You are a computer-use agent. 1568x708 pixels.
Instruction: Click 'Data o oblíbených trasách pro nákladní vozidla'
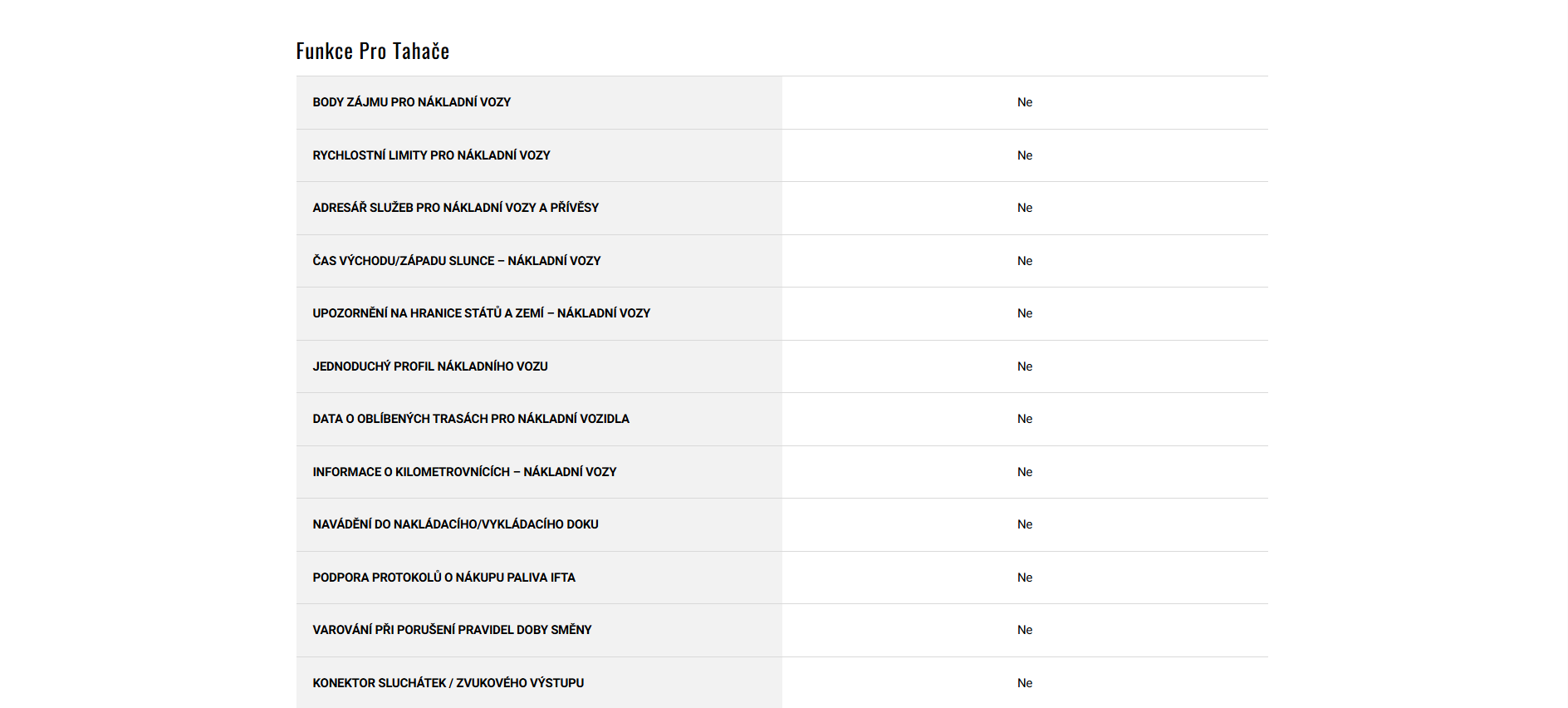click(470, 419)
